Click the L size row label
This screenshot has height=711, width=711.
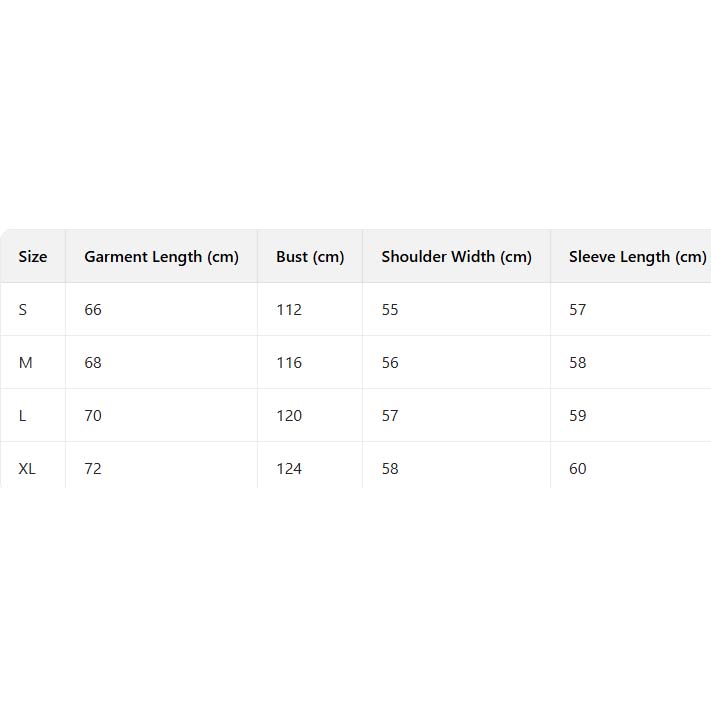point(23,416)
